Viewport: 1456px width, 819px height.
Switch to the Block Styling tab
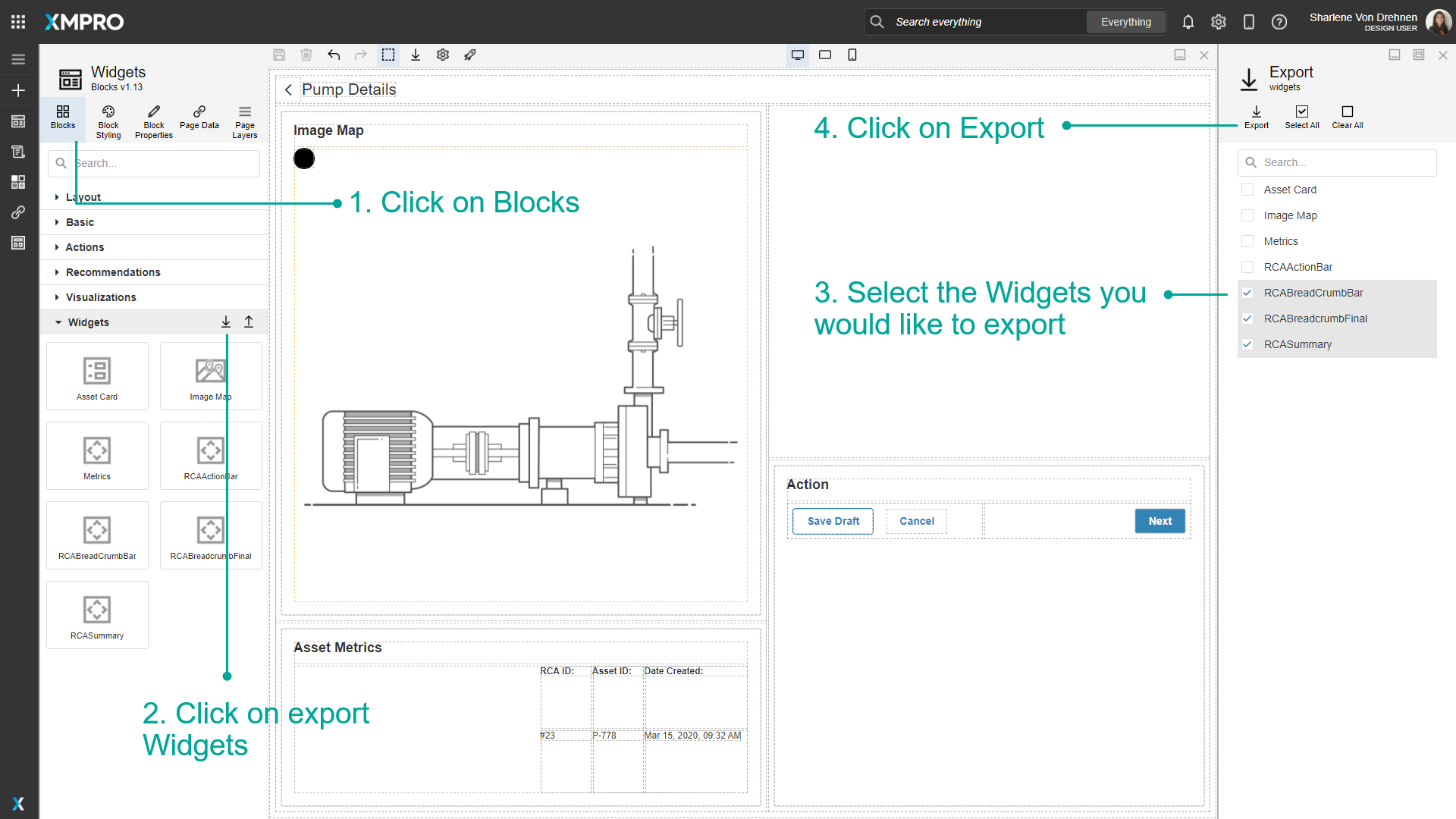coord(108,120)
